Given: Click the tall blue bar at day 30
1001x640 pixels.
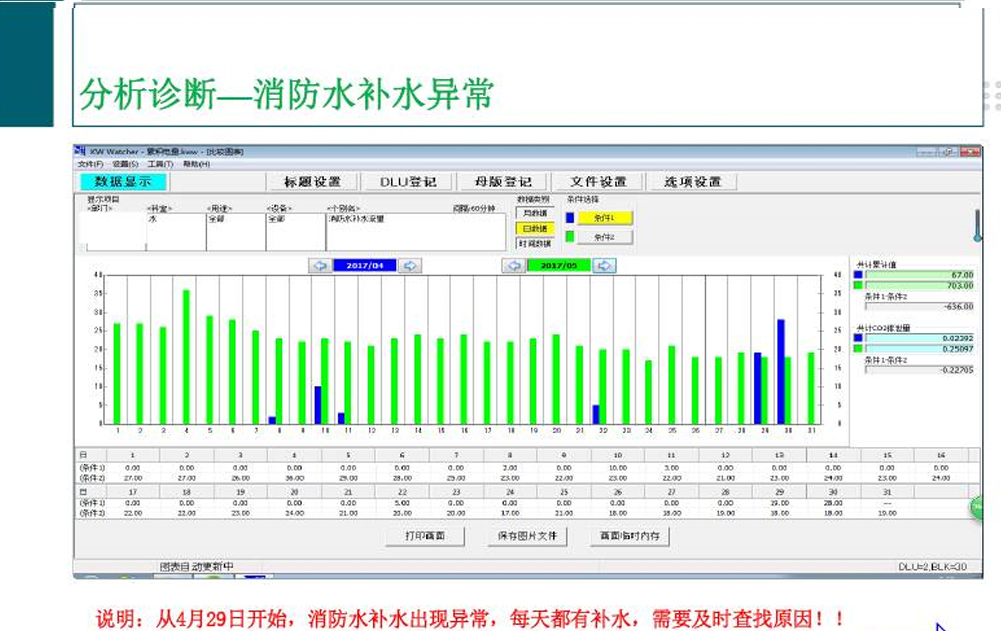Looking at the screenshot, I should 781,371.
